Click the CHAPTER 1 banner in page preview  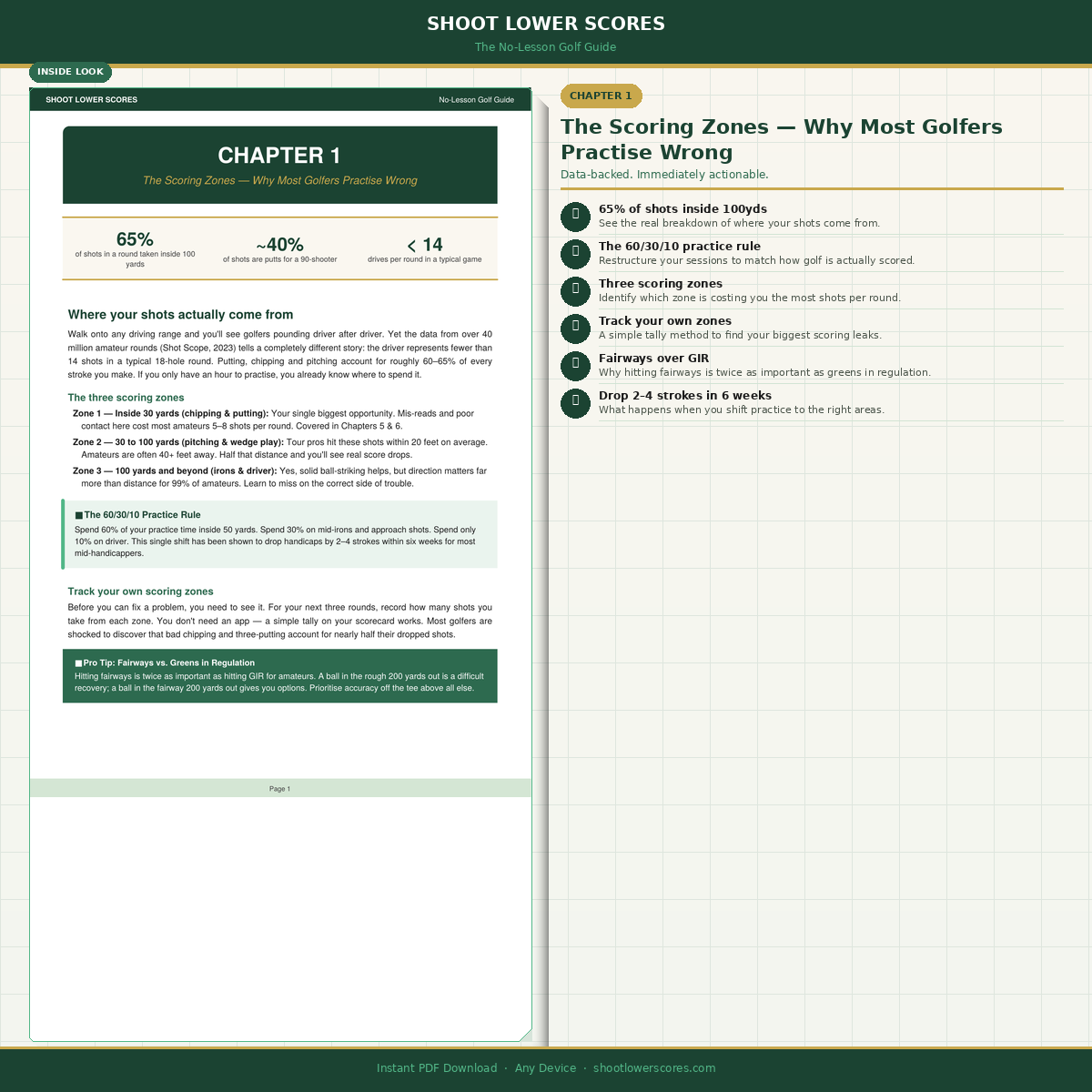[x=280, y=165]
